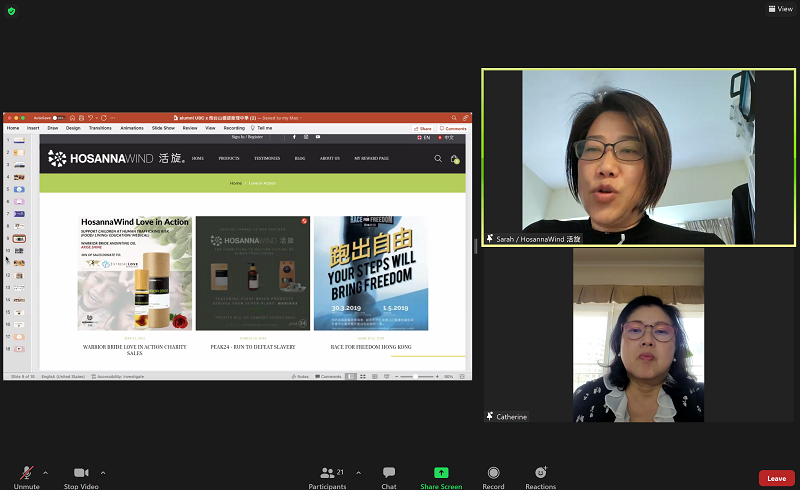The image size is (800, 490).
Task: Start recording with the Record button
Action: pos(493,473)
